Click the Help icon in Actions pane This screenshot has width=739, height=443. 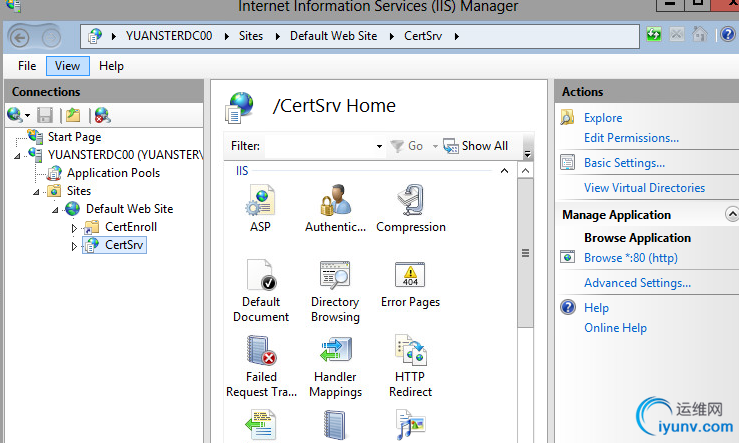point(568,307)
